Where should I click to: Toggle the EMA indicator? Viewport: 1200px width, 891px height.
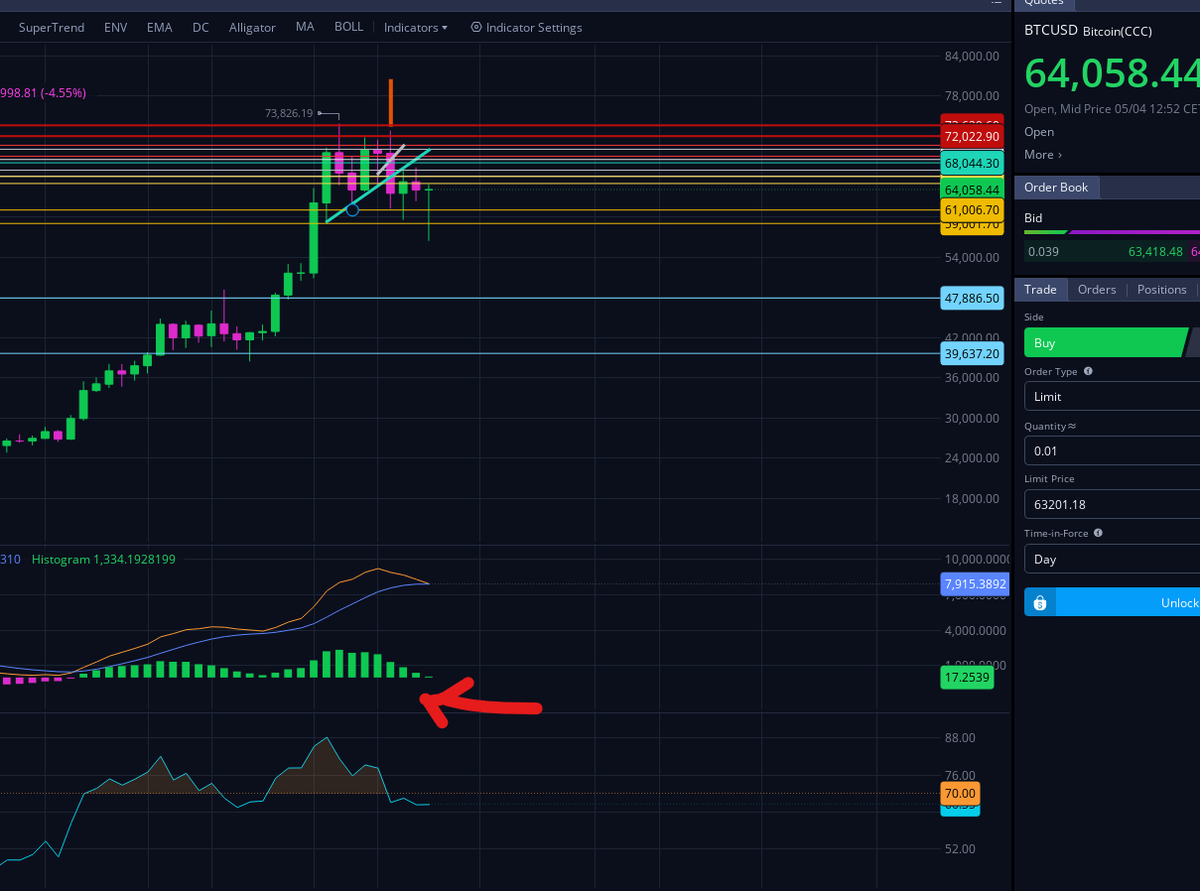159,27
